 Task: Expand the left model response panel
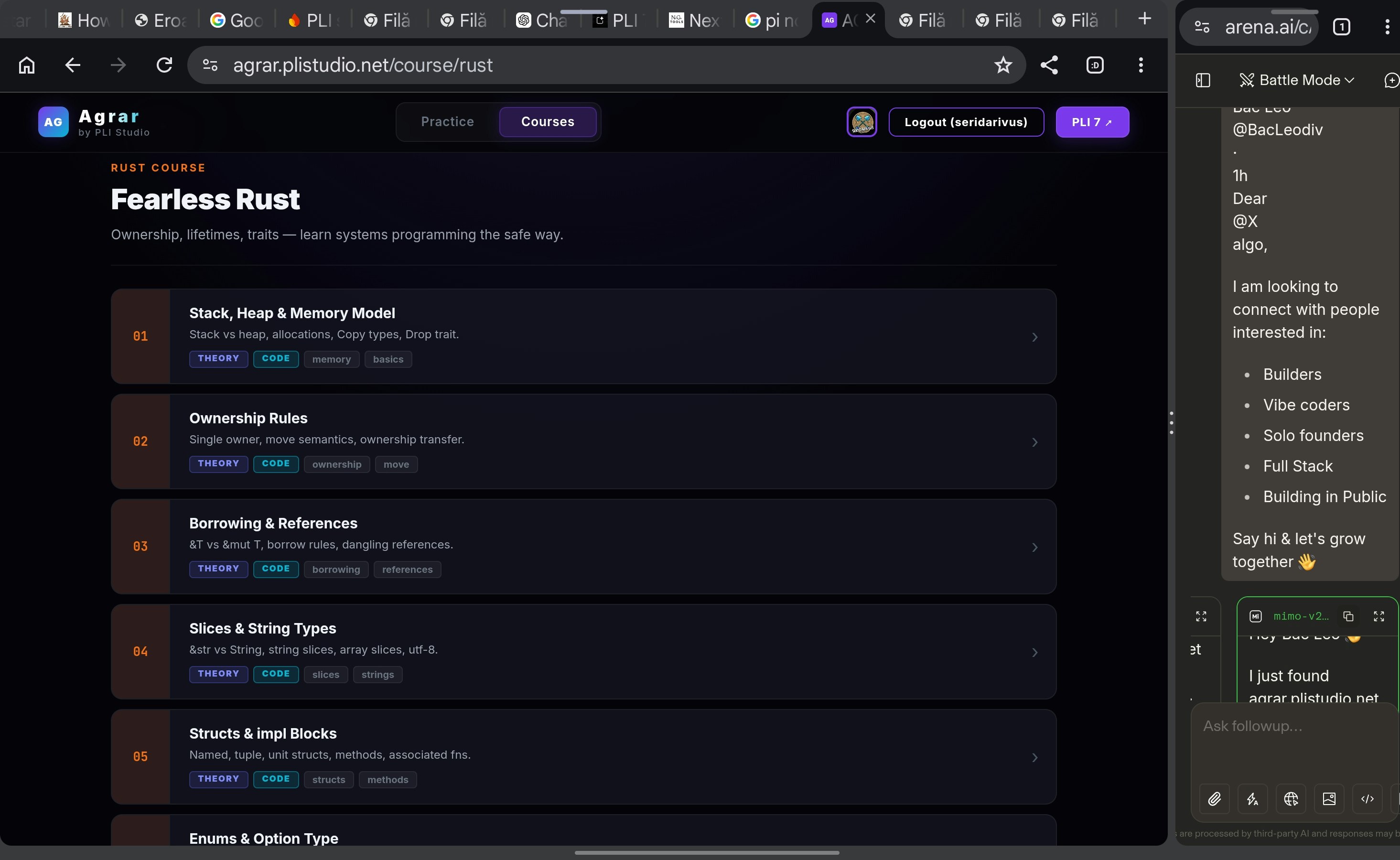[1201, 616]
